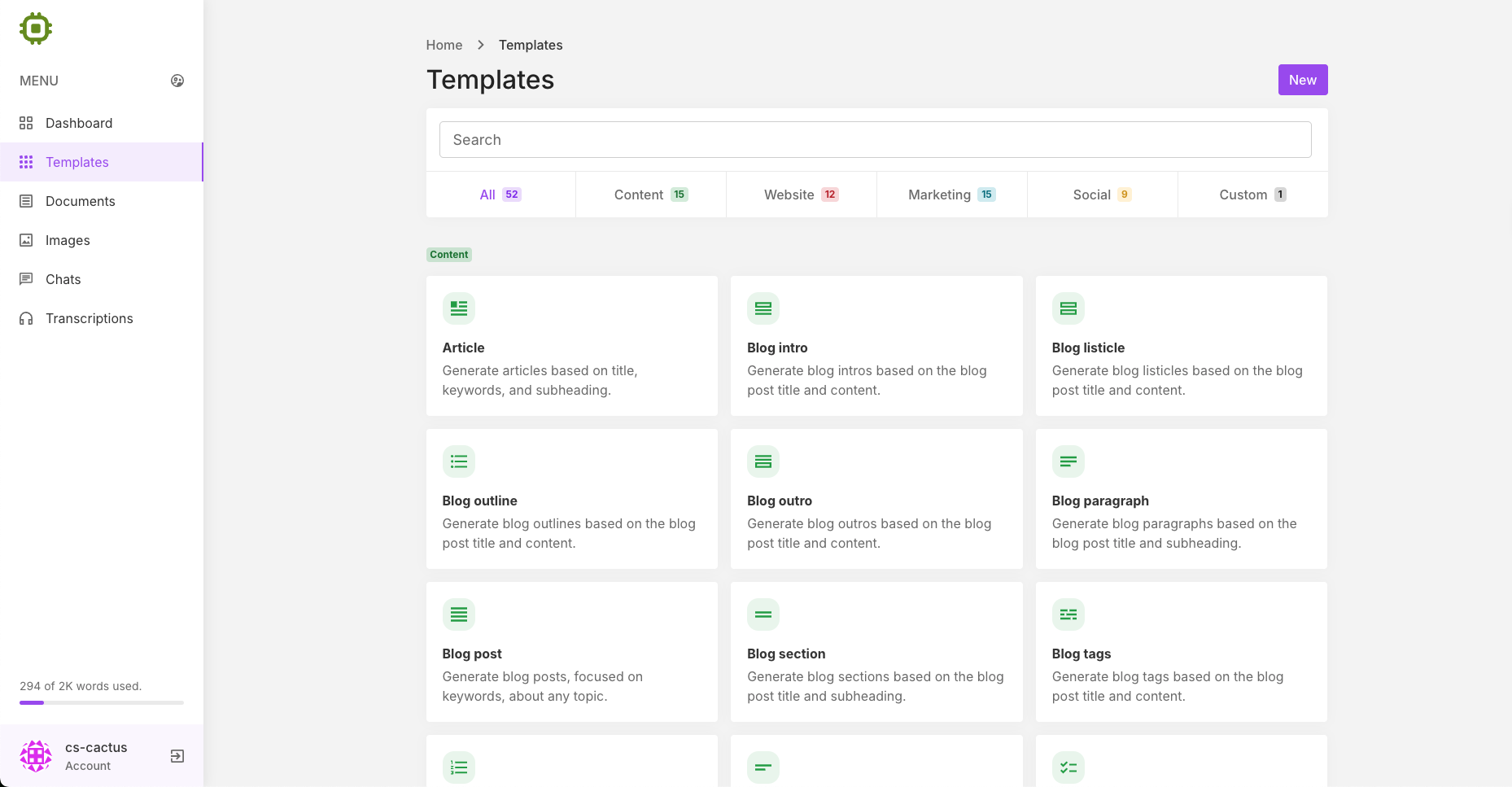Click the Article template icon
The image size is (1512, 787).
[x=459, y=308]
